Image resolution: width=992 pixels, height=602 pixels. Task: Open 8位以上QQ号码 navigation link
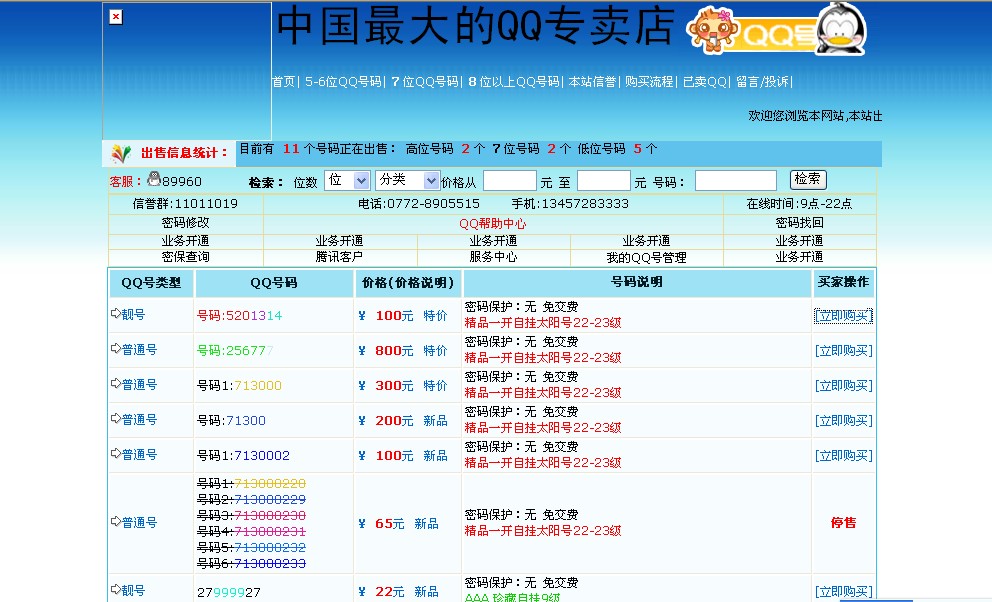[x=514, y=82]
